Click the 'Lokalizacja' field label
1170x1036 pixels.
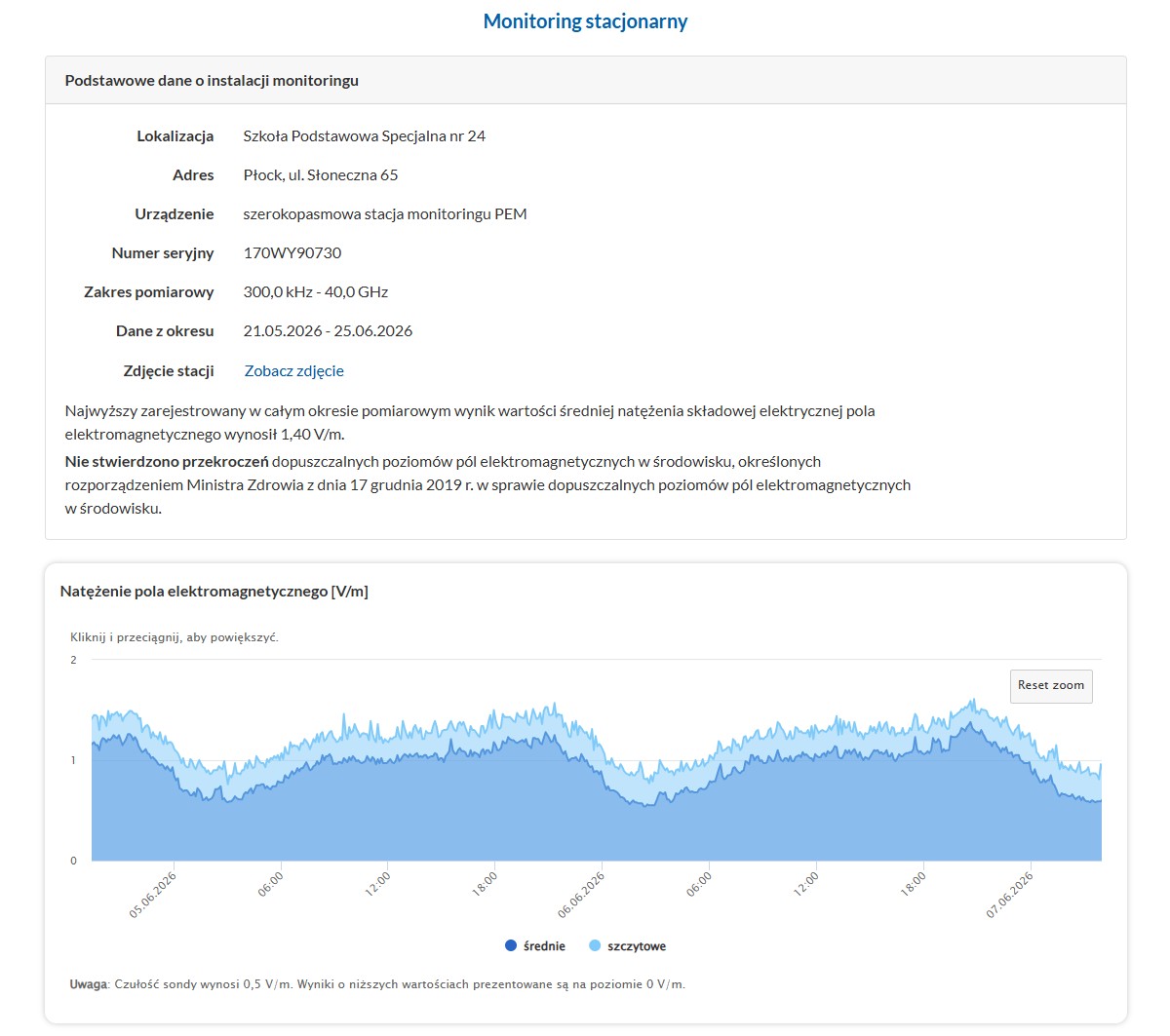(x=175, y=136)
